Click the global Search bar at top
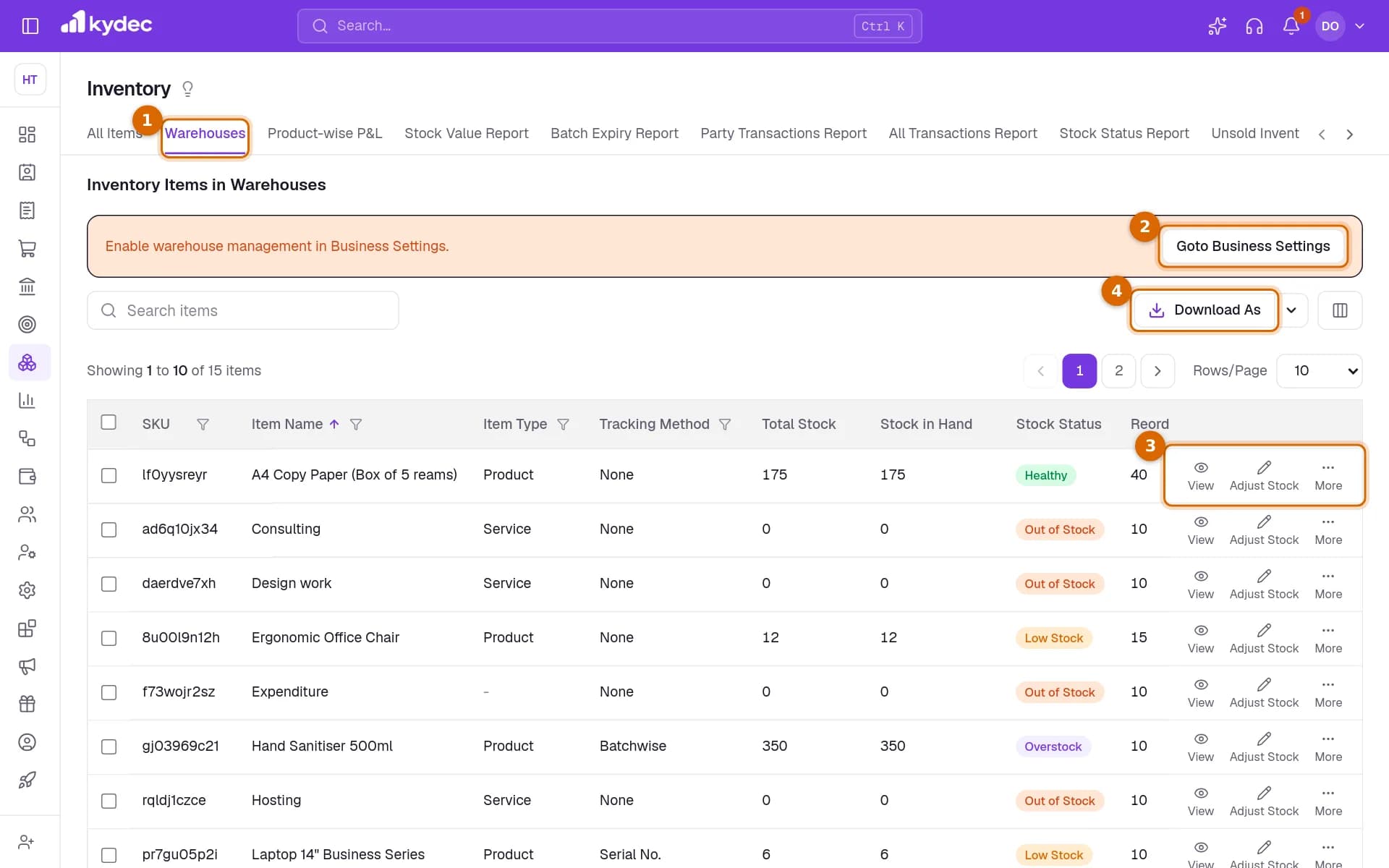This screenshot has height=868, width=1389. [609, 26]
